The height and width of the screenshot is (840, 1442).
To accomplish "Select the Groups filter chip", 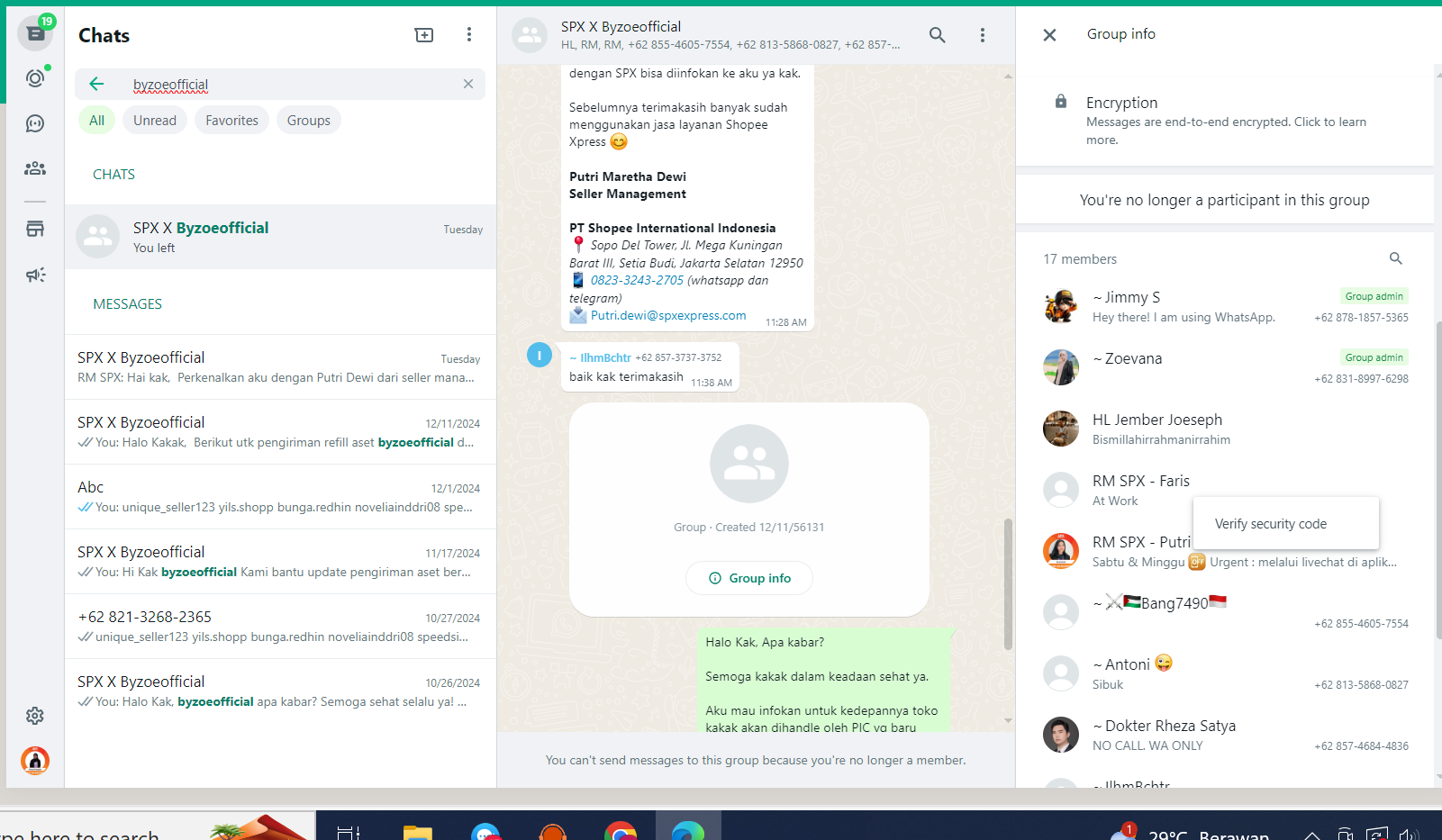I will [309, 121].
